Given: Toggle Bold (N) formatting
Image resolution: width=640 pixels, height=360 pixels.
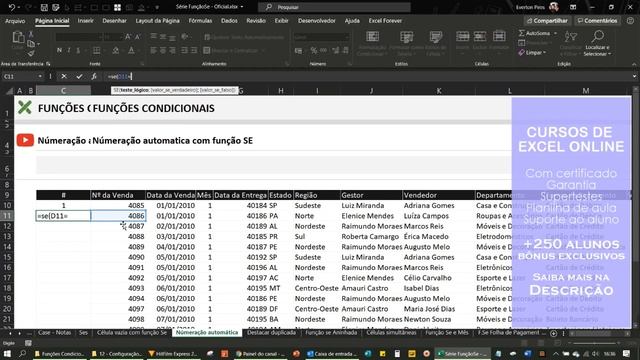Looking at the screenshot, I should tap(59, 50).
